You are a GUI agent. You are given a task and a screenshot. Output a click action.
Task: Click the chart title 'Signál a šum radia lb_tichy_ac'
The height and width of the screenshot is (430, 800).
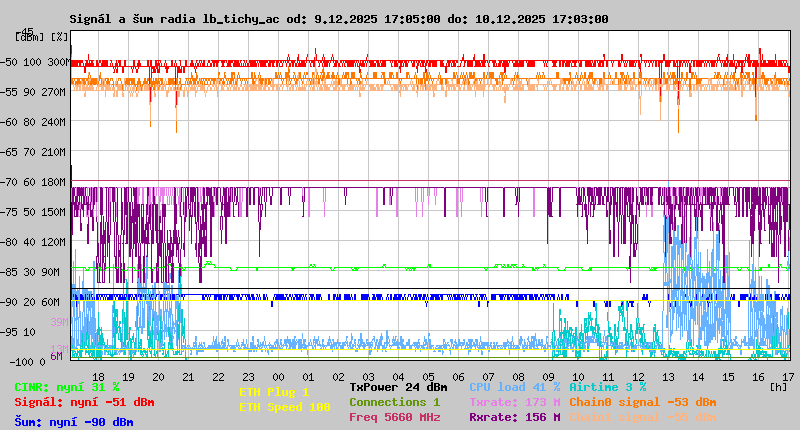click(174, 19)
